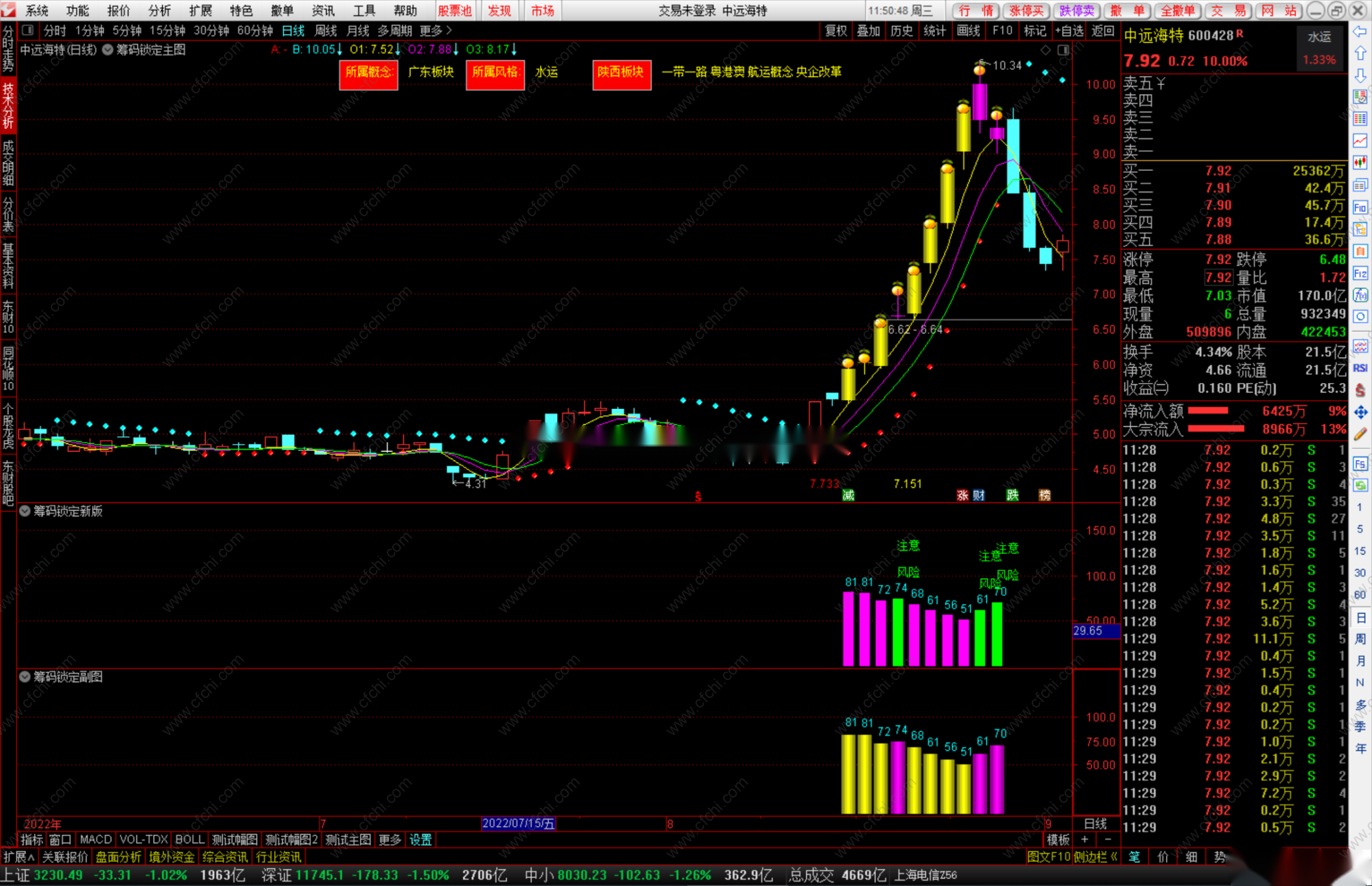Toggle the 筹码锁定主图 indicator circle
This screenshot has height=886, width=1372.
click(108, 49)
